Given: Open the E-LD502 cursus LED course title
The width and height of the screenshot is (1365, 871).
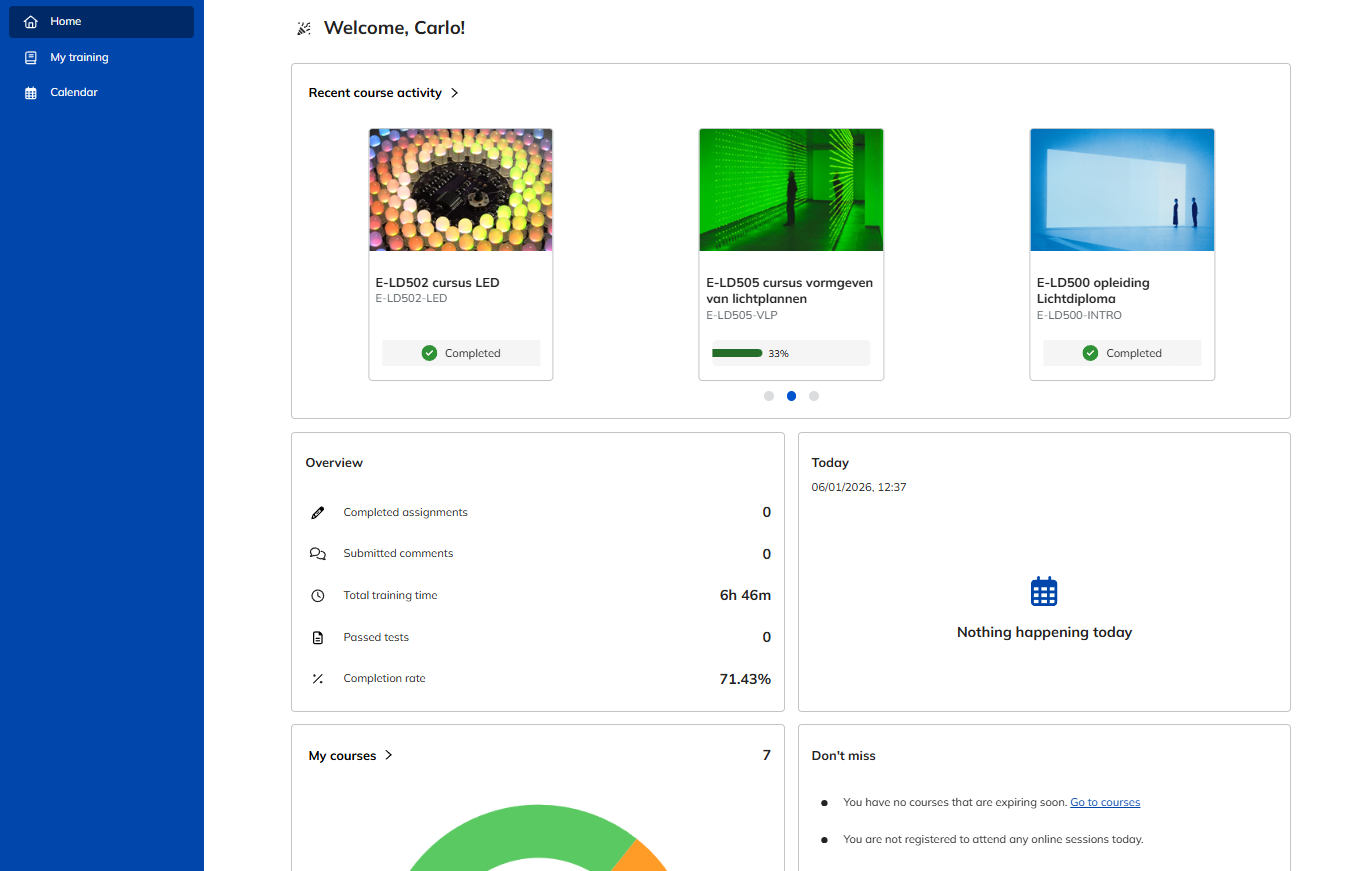Looking at the screenshot, I should coord(437,283).
